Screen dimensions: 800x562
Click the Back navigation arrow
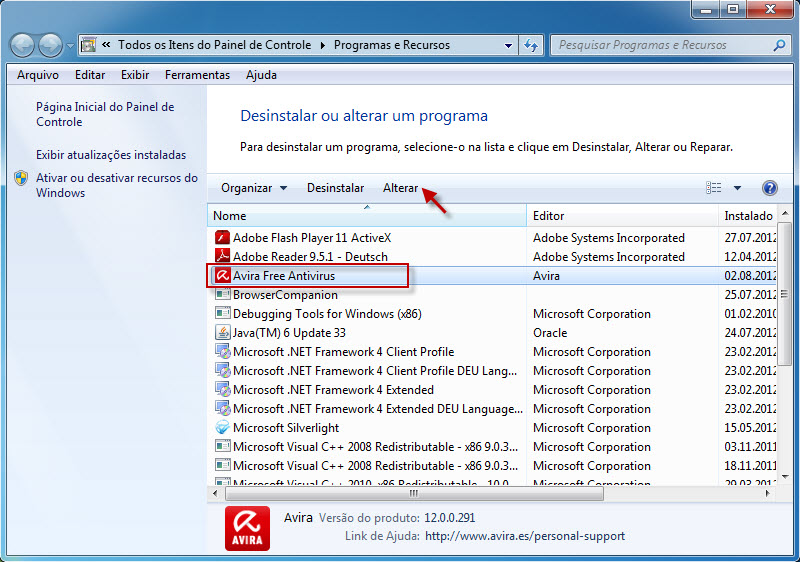[22, 45]
